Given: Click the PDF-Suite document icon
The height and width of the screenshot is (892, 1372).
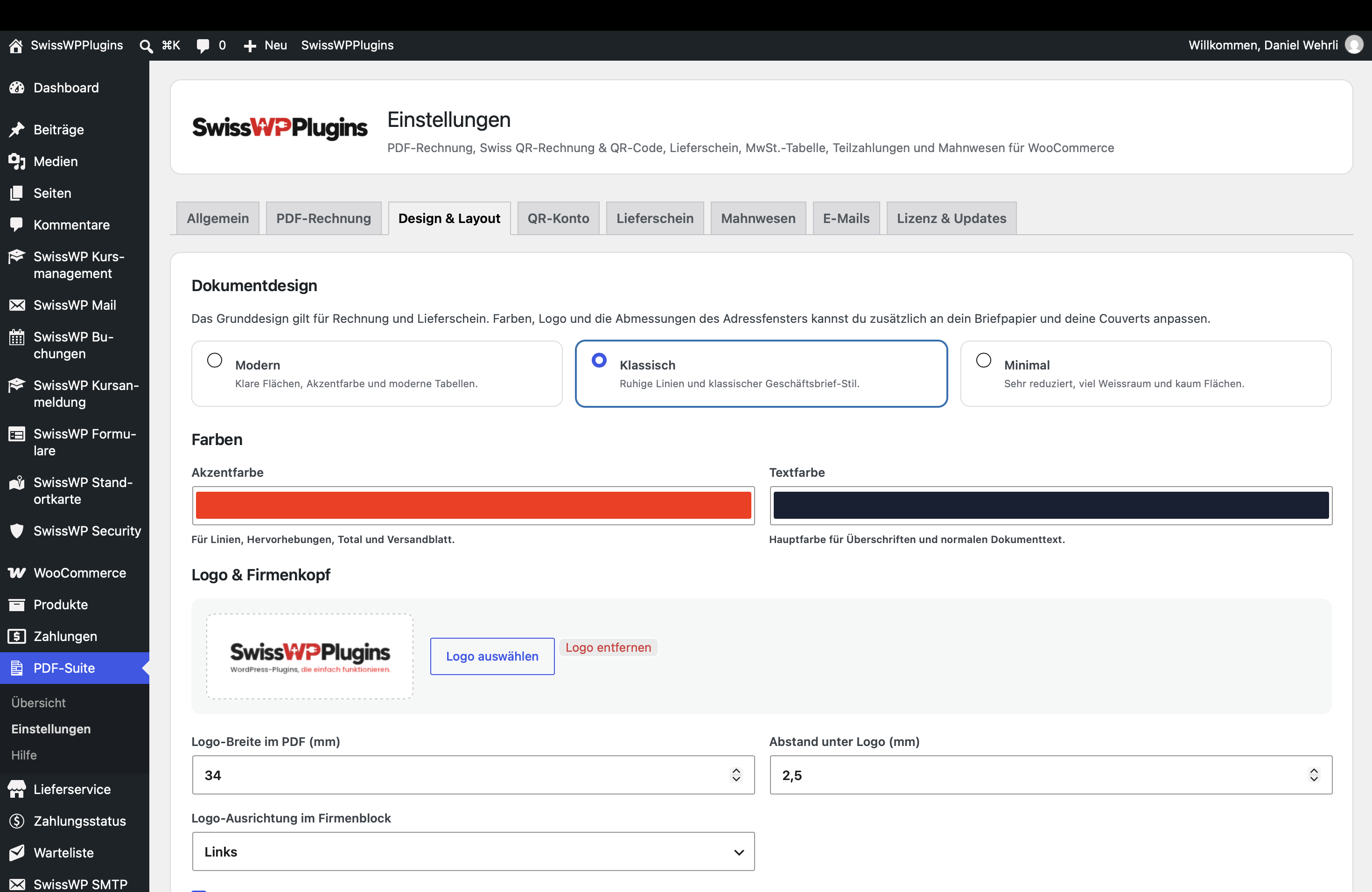Looking at the screenshot, I should point(17,668).
